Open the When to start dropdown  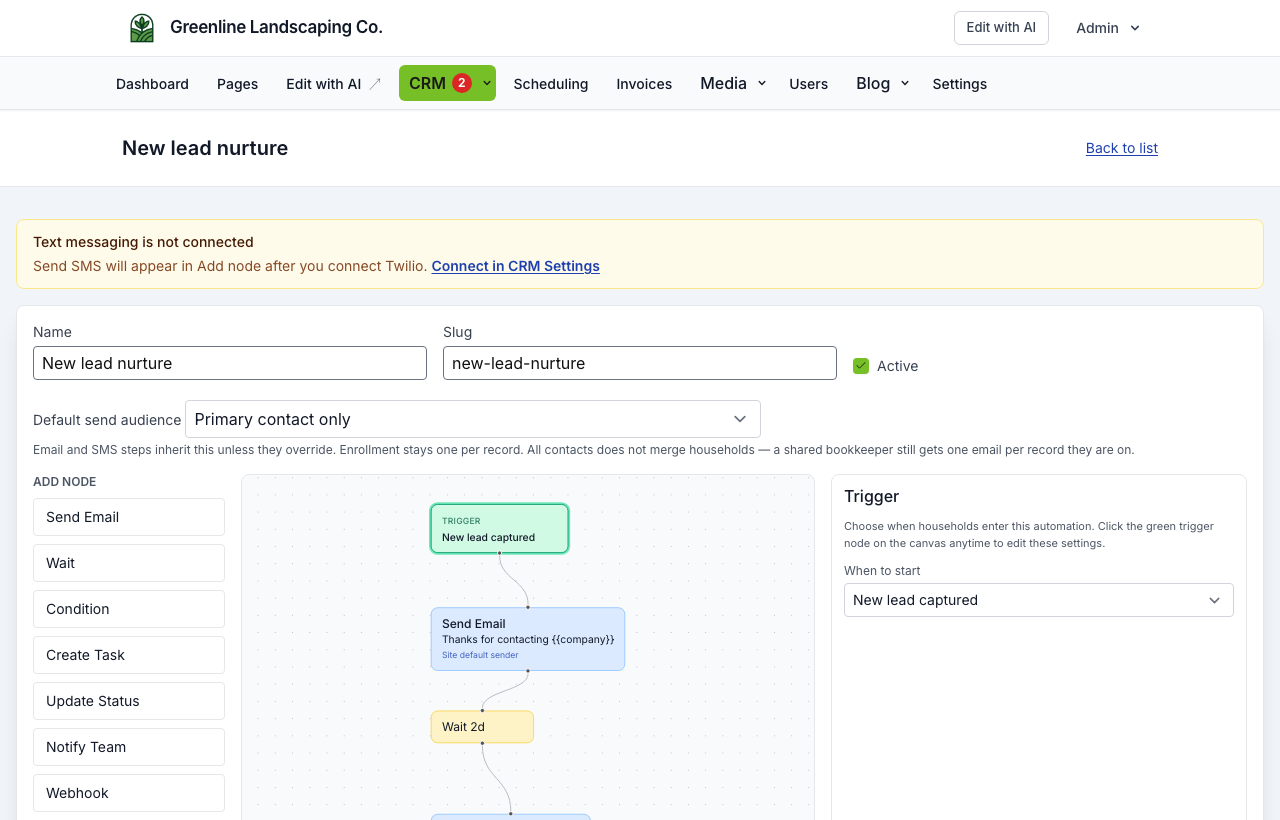click(x=1039, y=600)
